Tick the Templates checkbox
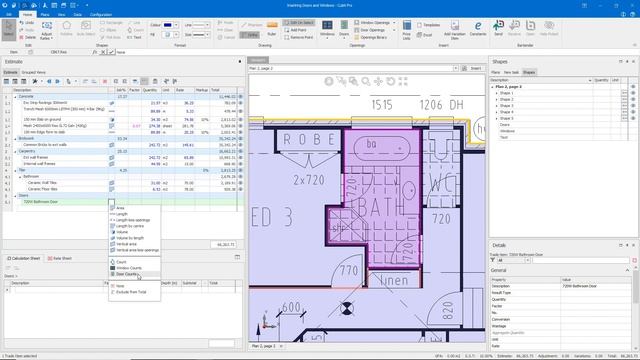This screenshot has height=360, width=640. pyautogui.click(x=419, y=25)
